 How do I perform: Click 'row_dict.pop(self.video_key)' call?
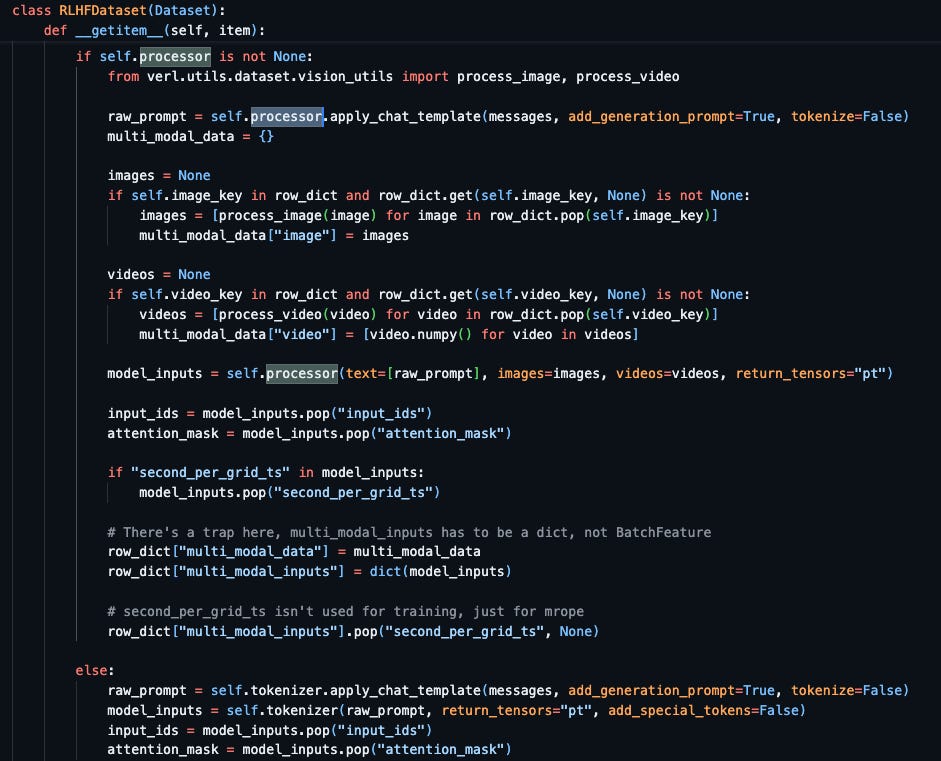(600, 314)
